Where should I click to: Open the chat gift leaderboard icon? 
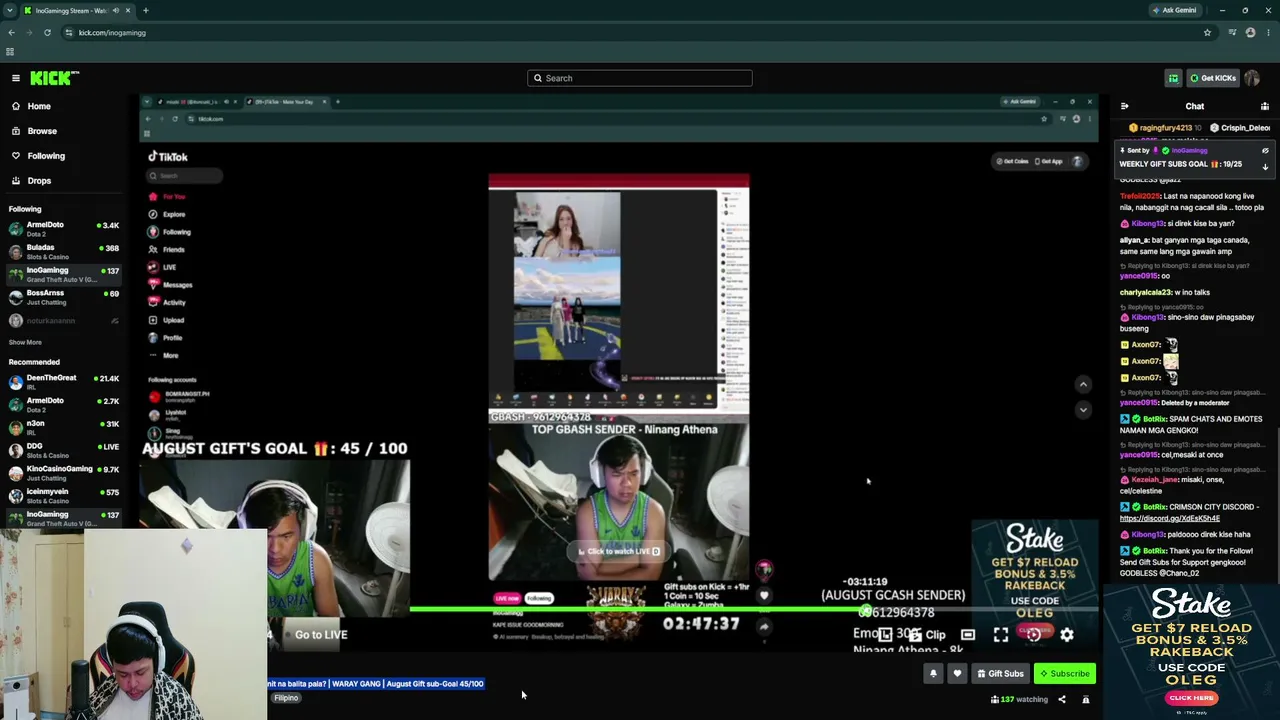(1265, 106)
